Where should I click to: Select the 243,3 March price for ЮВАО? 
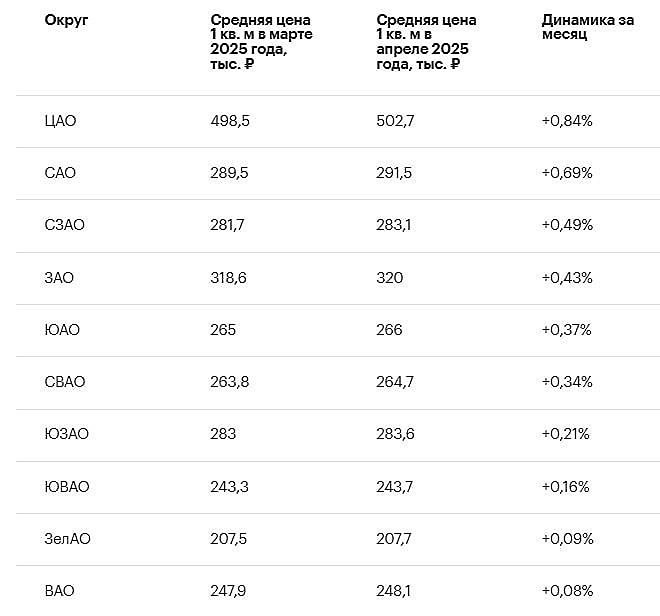pos(229,486)
